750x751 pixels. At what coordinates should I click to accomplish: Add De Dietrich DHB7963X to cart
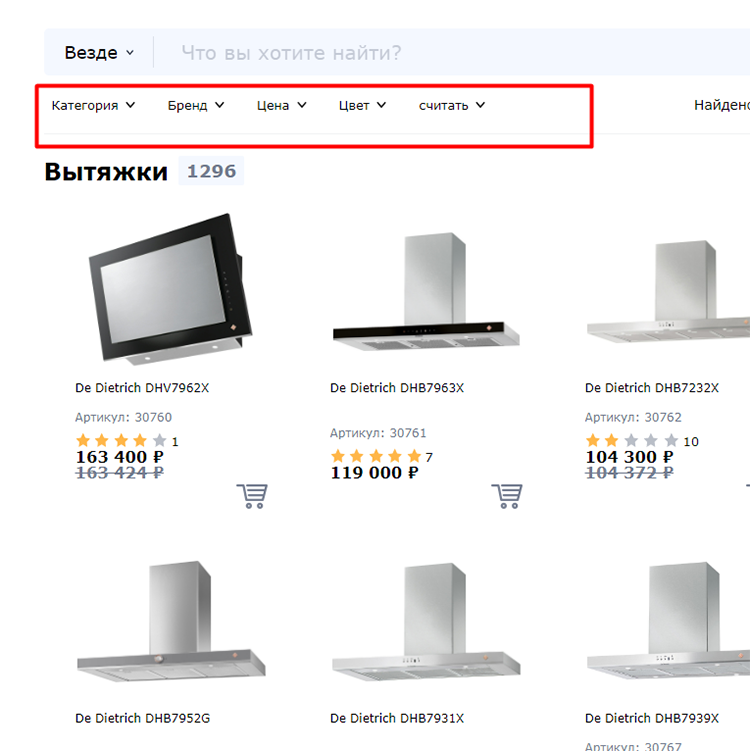click(507, 496)
